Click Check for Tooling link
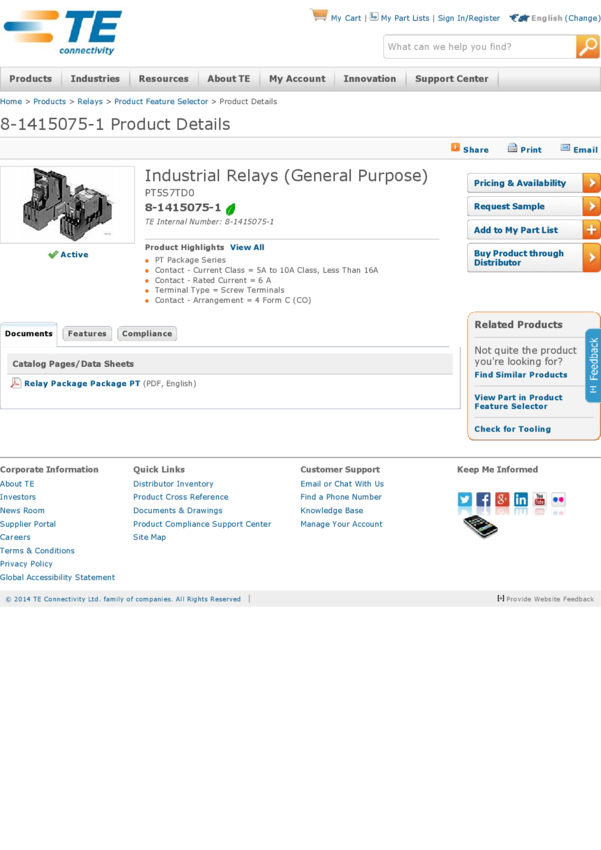 [x=513, y=429]
